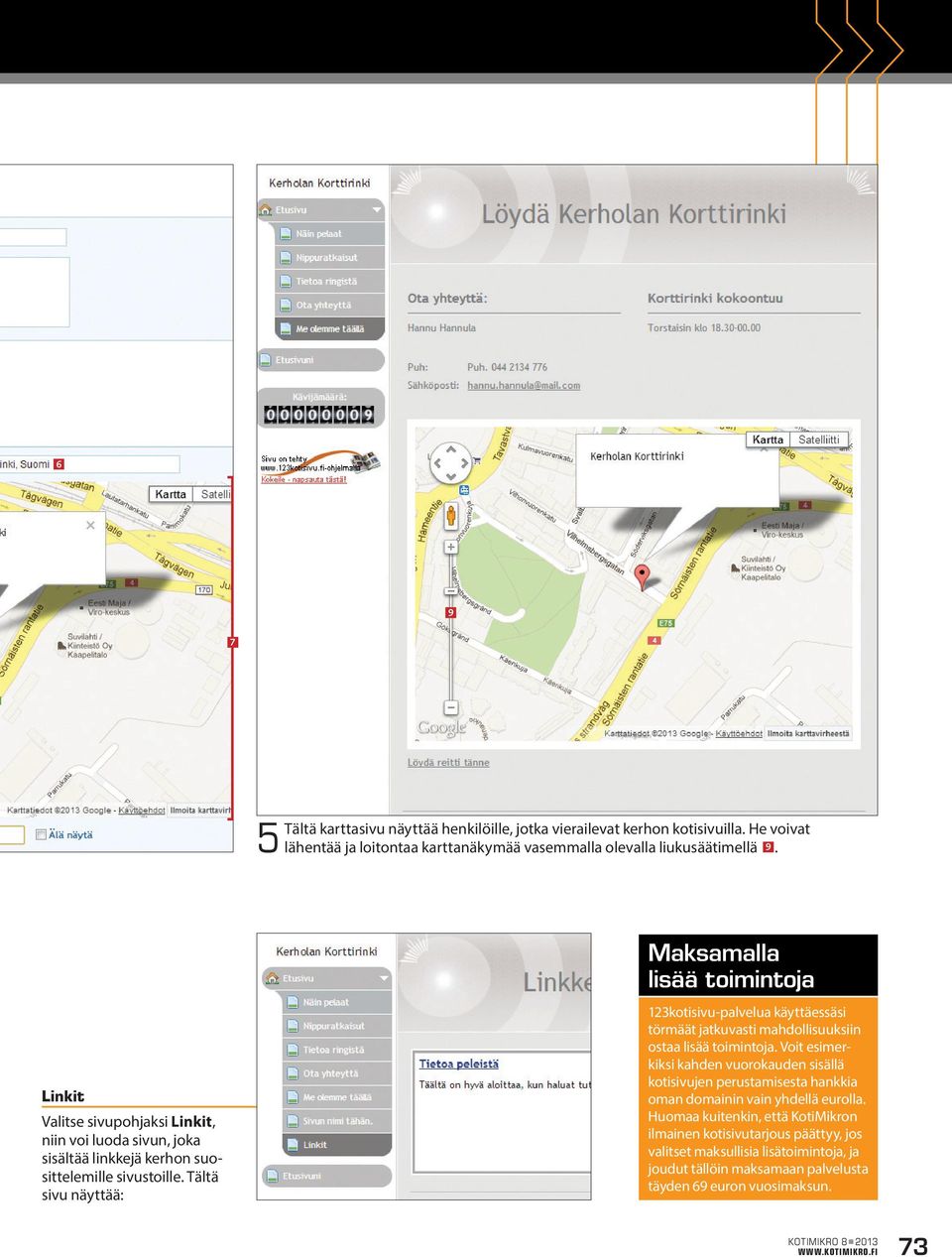952x1257 pixels.
Task: Follow the 'Kokeile - napsauta tästä!' link
Action: (x=303, y=480)
